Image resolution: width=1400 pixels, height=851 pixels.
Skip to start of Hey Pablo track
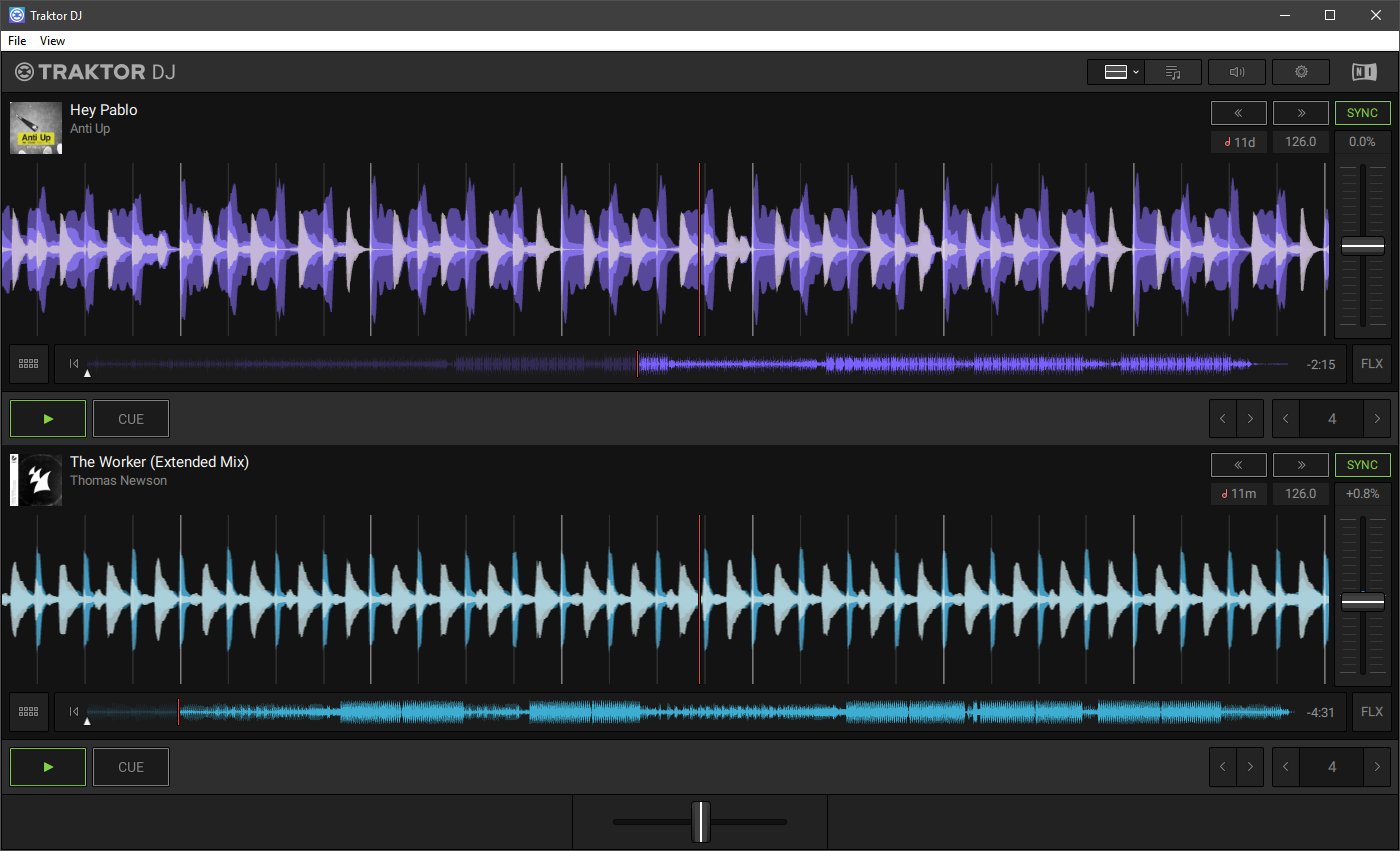pos(74,364)
